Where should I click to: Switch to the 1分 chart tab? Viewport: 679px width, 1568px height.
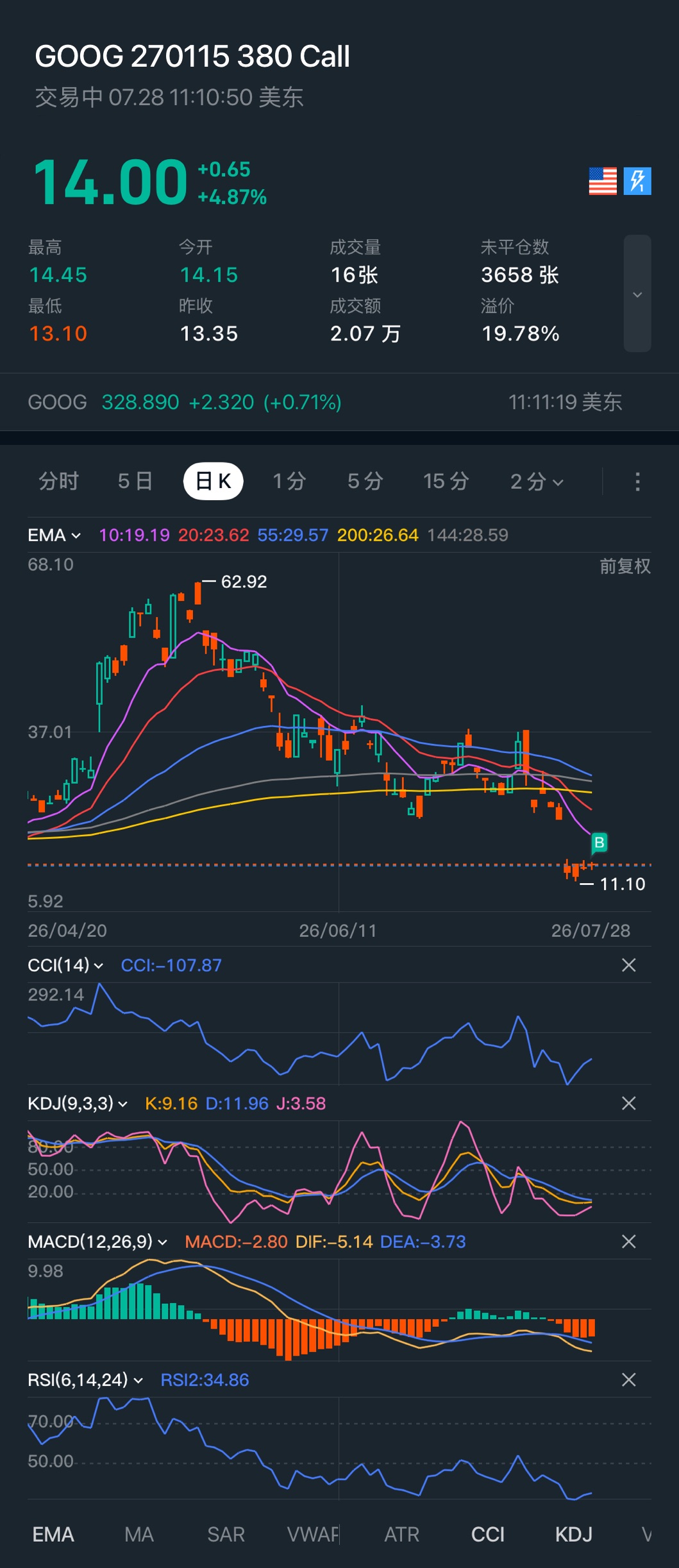tap(289, 481)
